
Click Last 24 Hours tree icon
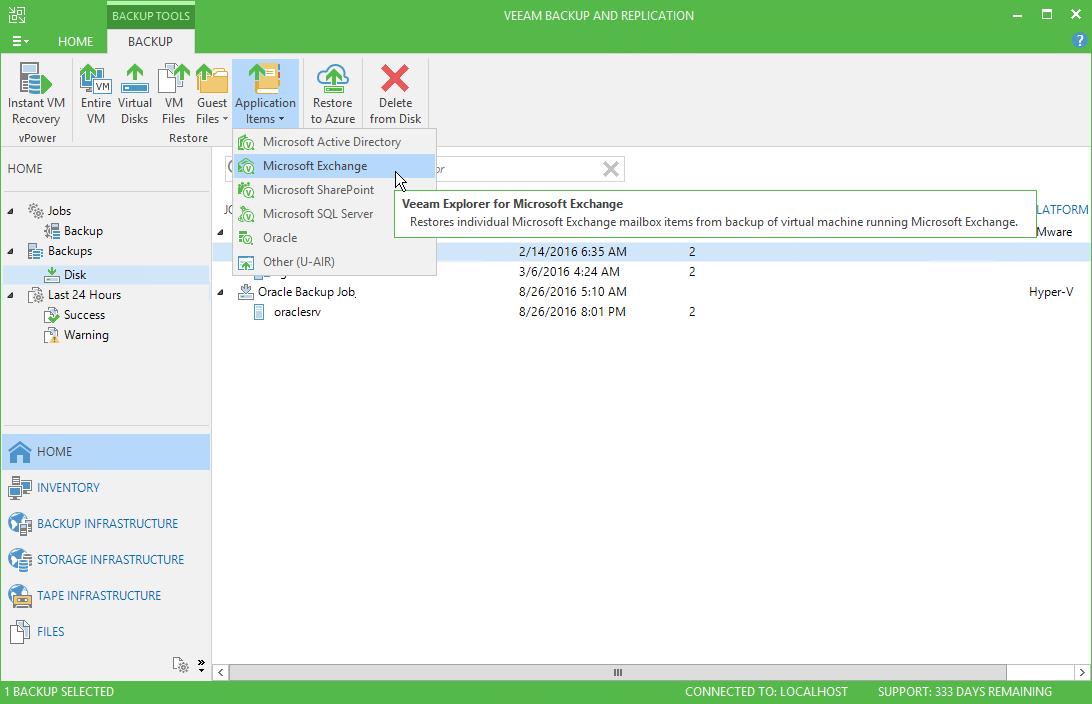click(x=36, y=295)
